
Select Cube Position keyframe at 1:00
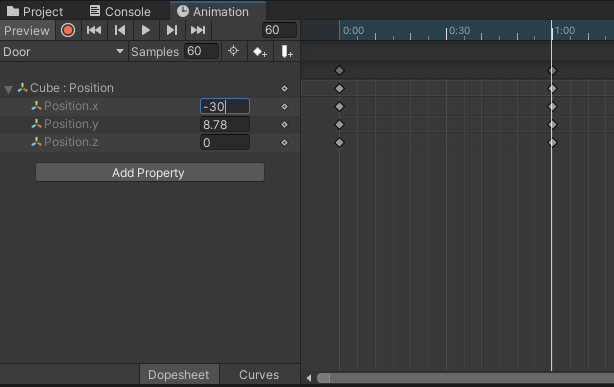point(552,89)
